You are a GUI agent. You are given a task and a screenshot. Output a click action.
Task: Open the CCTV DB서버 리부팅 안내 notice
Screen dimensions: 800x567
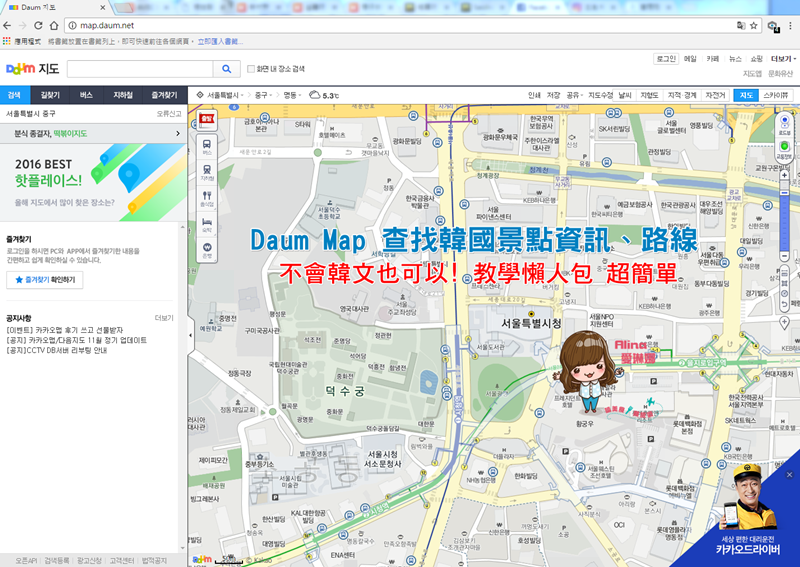[x=57, y=351]
